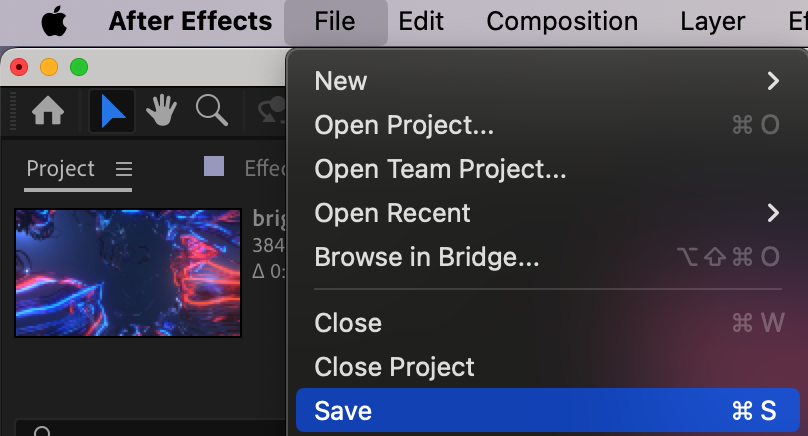The width and height of the screenshot is (808, 436).
Task: Click the Effect Controls panel color square
Action: pyautogui.click(x=214, y=167)
